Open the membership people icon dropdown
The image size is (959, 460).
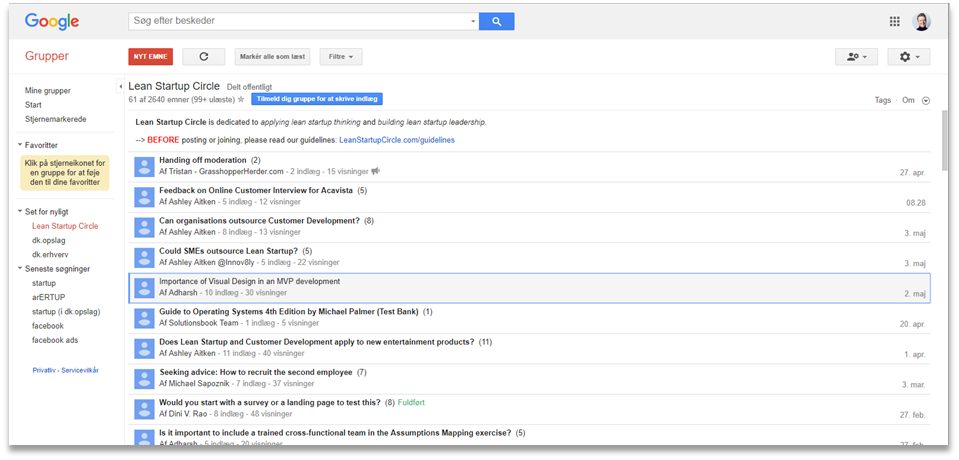pyautogui.click(x=856, y=57)
